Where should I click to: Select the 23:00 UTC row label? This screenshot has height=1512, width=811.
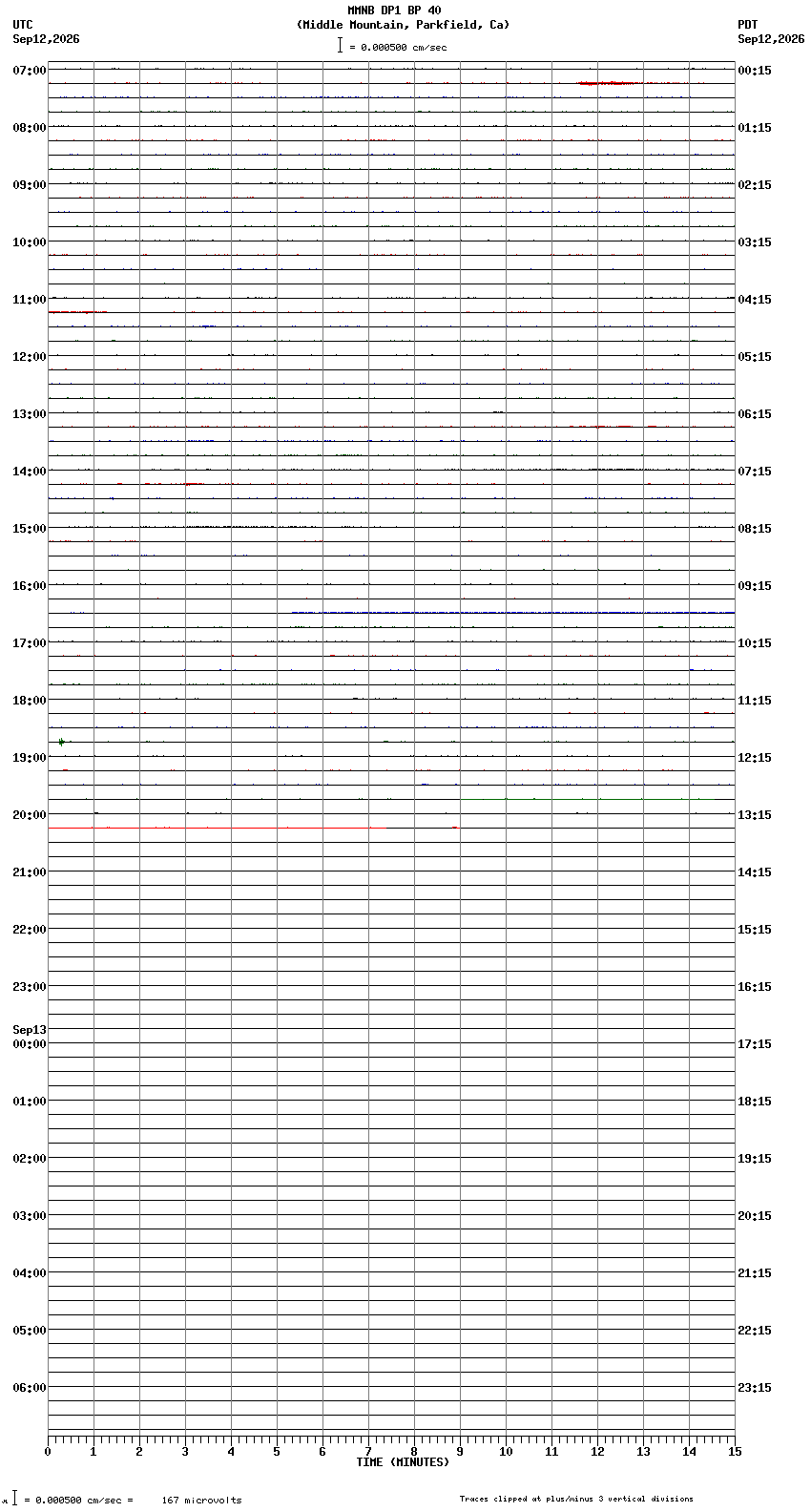(30, 987)
